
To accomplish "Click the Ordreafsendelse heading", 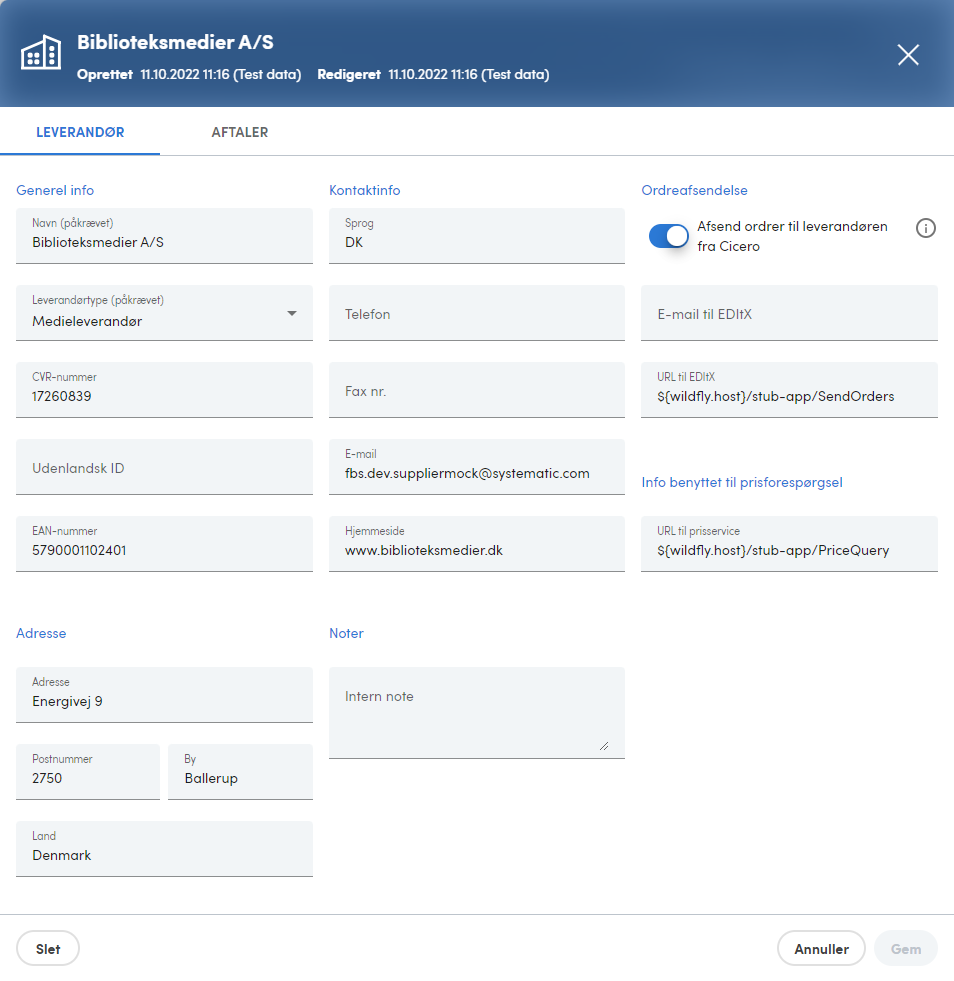I will click(x=694, y=190).
